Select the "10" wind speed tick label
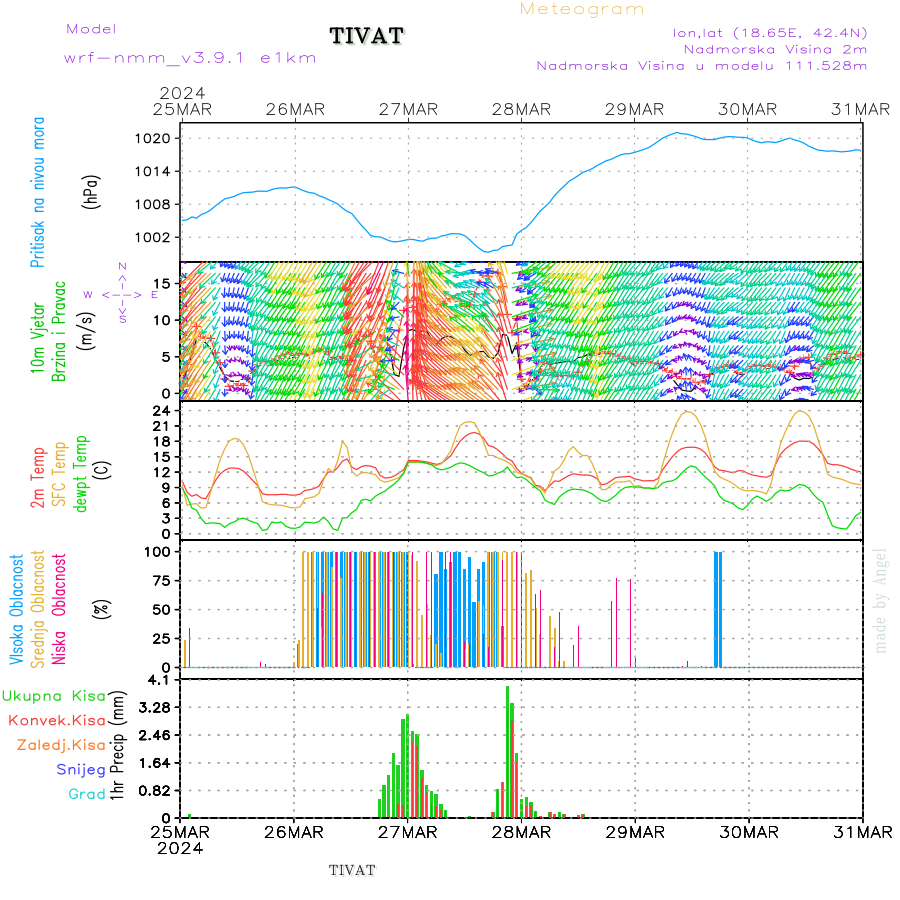Screen dimensions: 900x900 [x=162, y=320]
